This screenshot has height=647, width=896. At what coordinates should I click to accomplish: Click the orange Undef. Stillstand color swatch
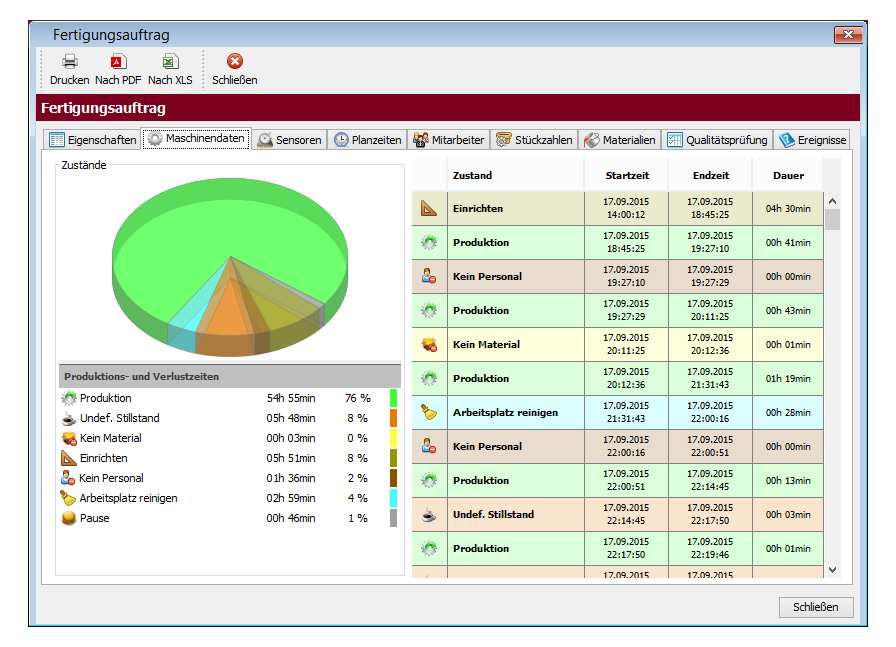(393, 418)
